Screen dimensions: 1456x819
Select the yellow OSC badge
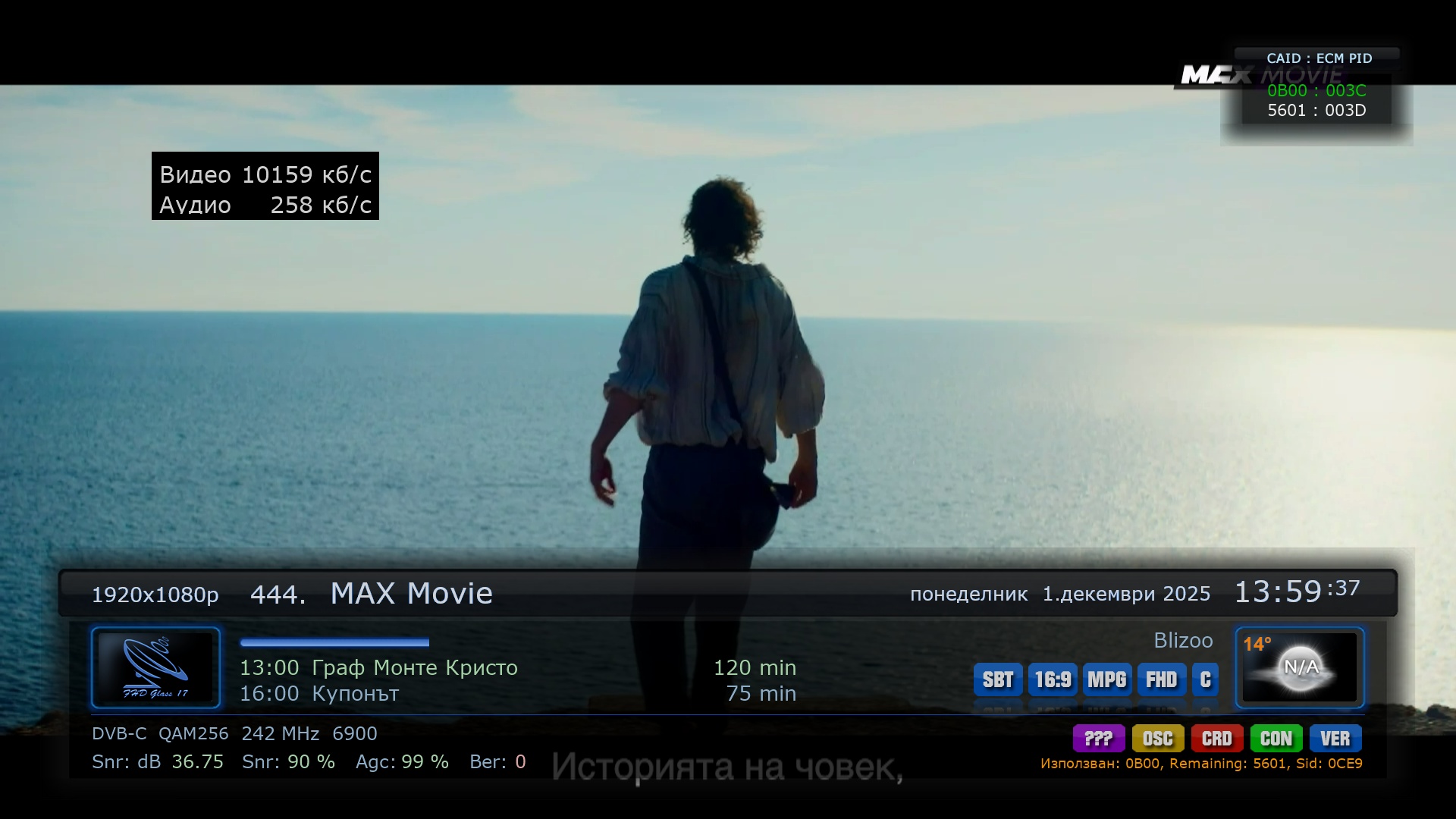pyautogui.click(x=1158, y=739)
